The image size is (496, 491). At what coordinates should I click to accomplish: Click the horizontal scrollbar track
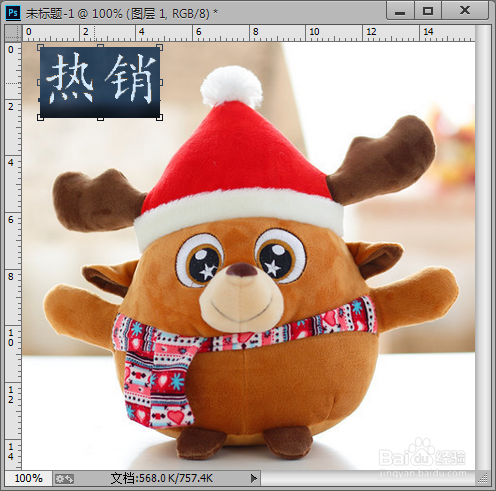[x=368, y=478]
